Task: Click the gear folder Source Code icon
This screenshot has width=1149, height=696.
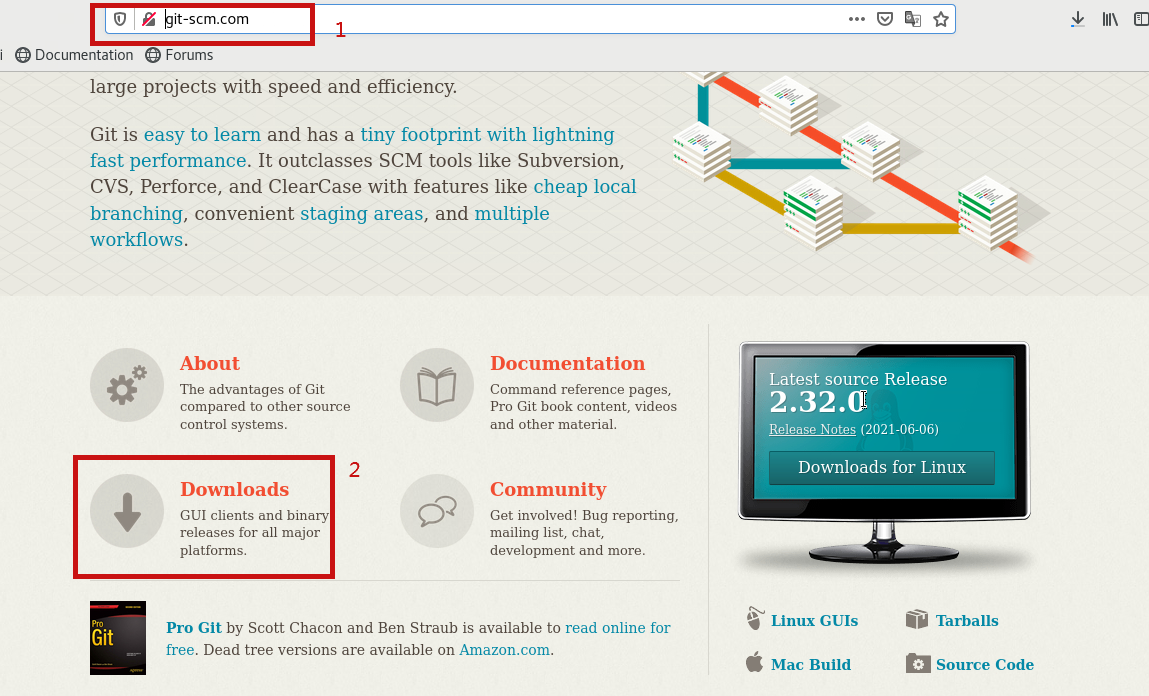Action: click(917, 663)
